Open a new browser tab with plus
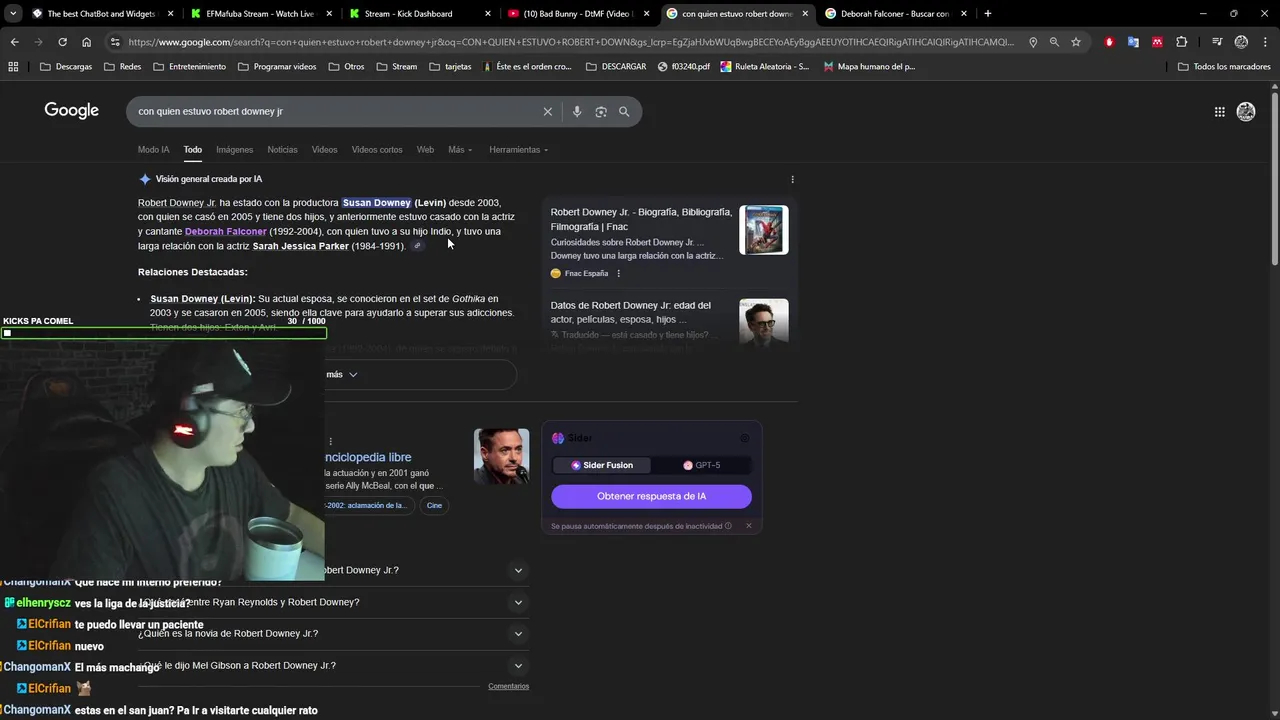 click(988, 14)
